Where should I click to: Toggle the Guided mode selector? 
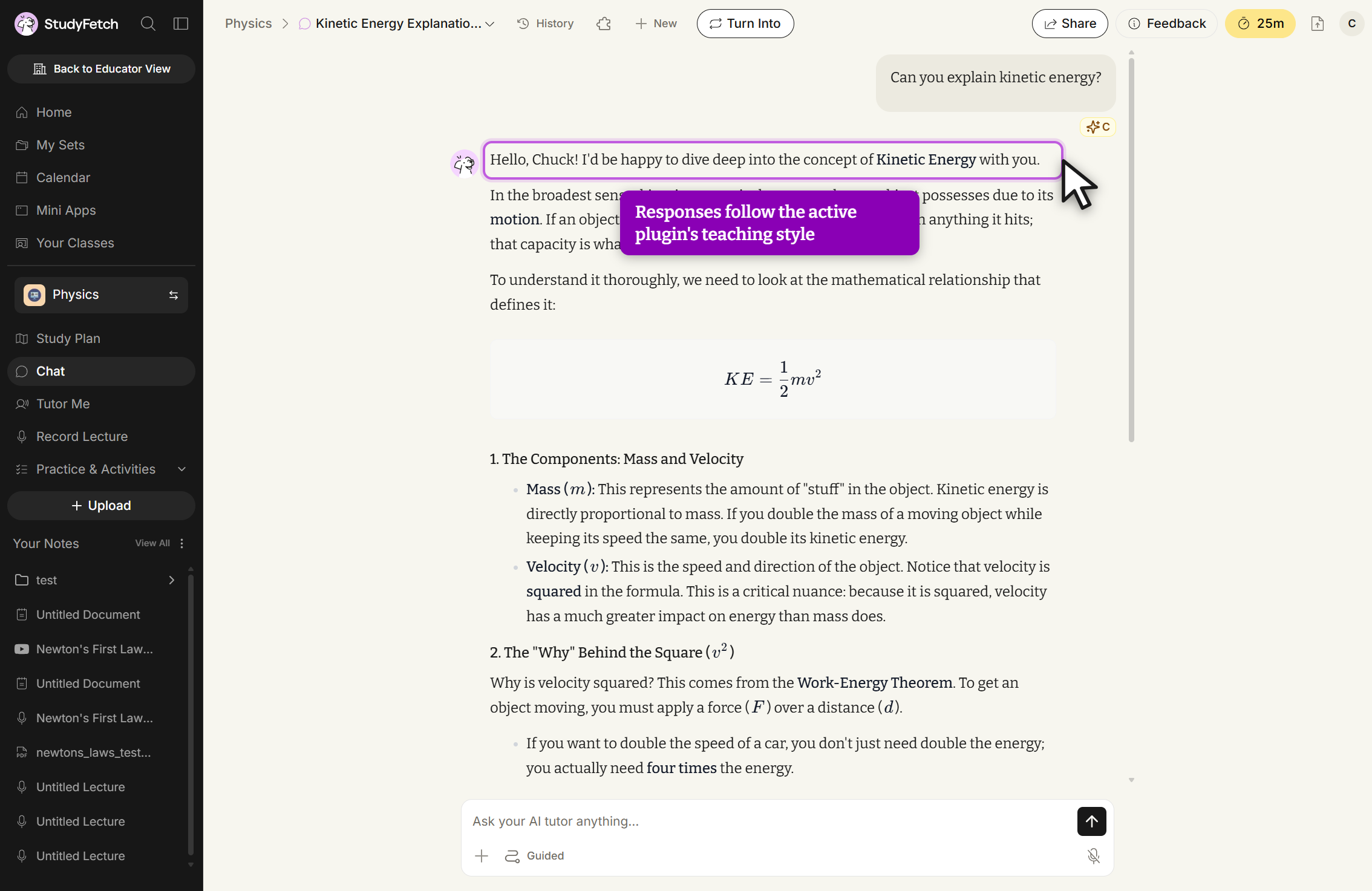[x=535, y=856]
